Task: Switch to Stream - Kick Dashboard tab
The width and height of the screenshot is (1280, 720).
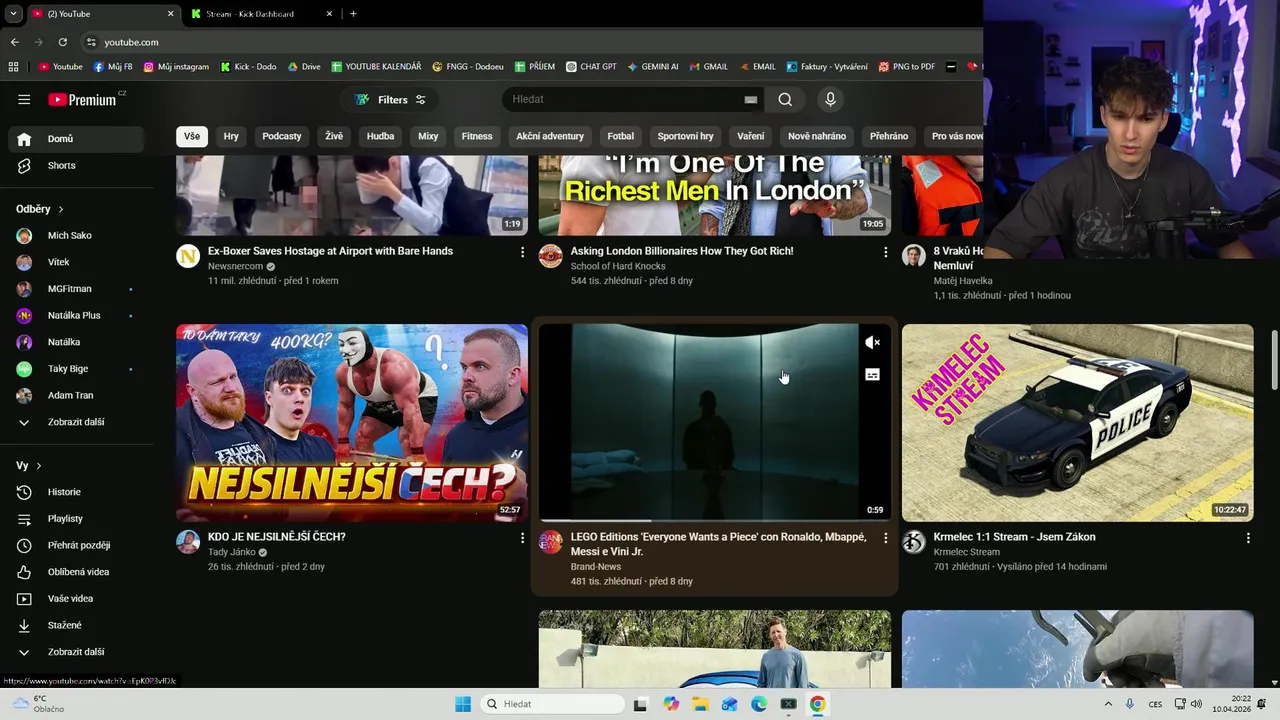Action: [x=262, y=14]
